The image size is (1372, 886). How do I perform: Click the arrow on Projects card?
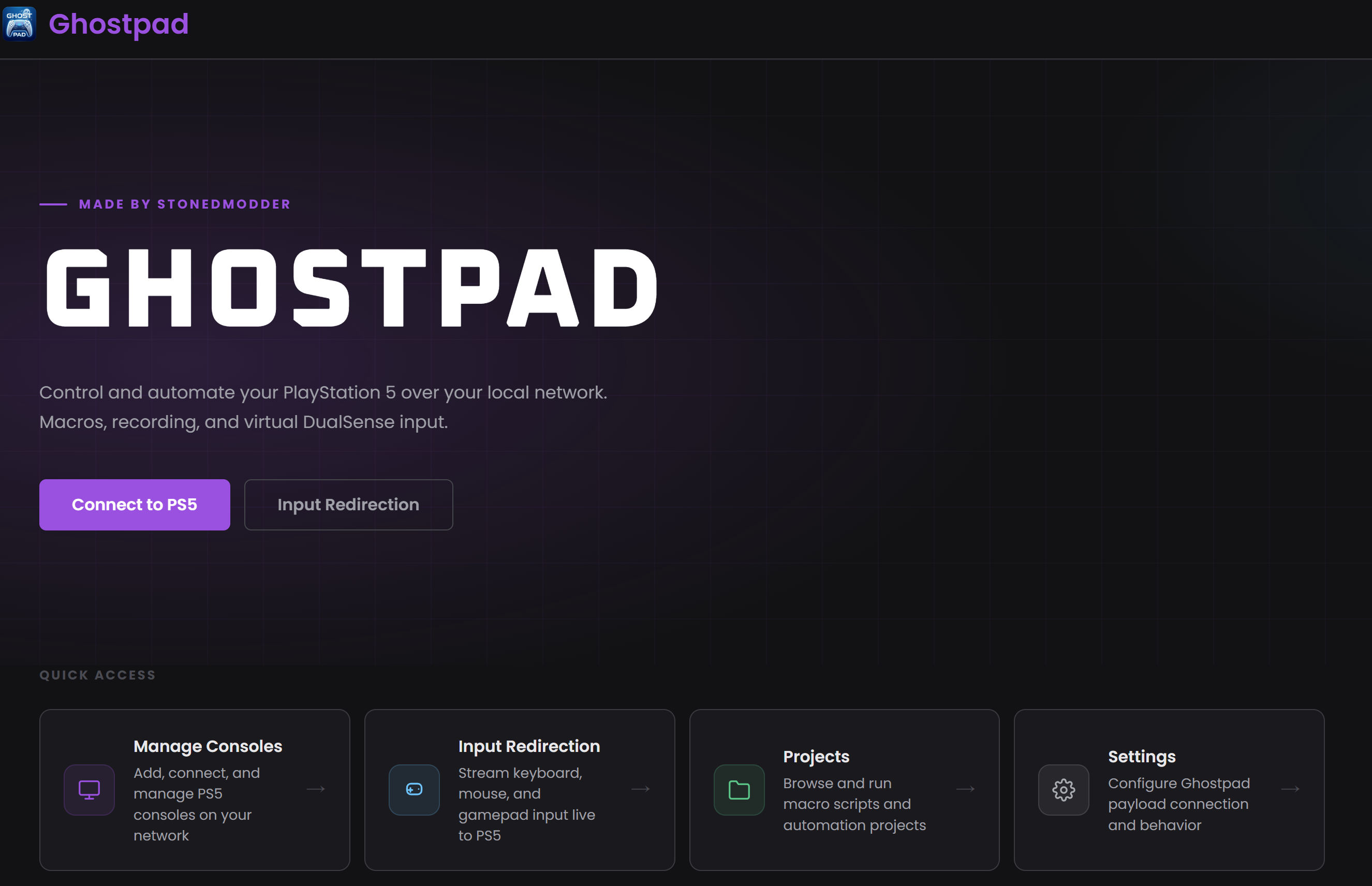[965, 789]
